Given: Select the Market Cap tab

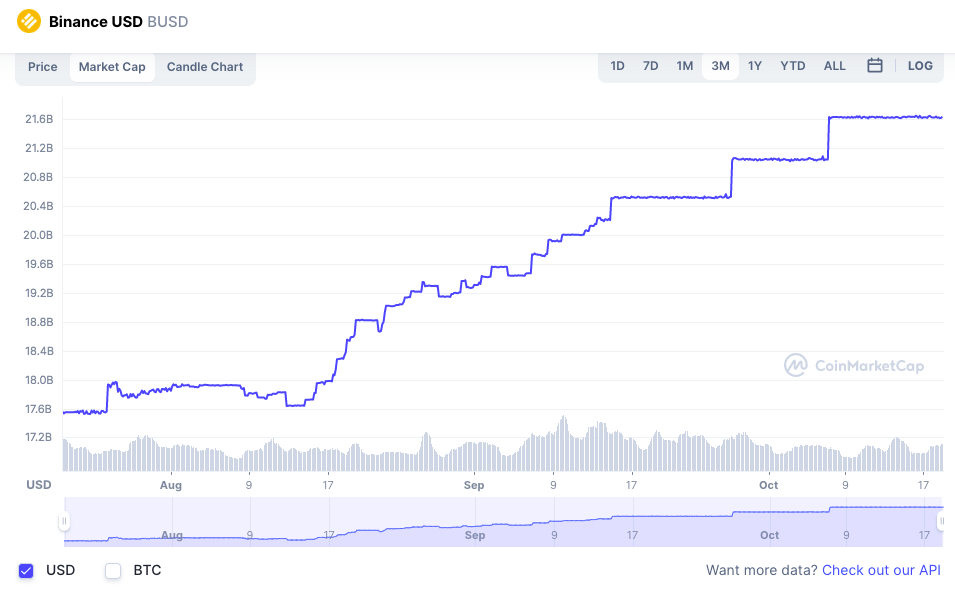Looking at the screenshot, I should (112, 67).
